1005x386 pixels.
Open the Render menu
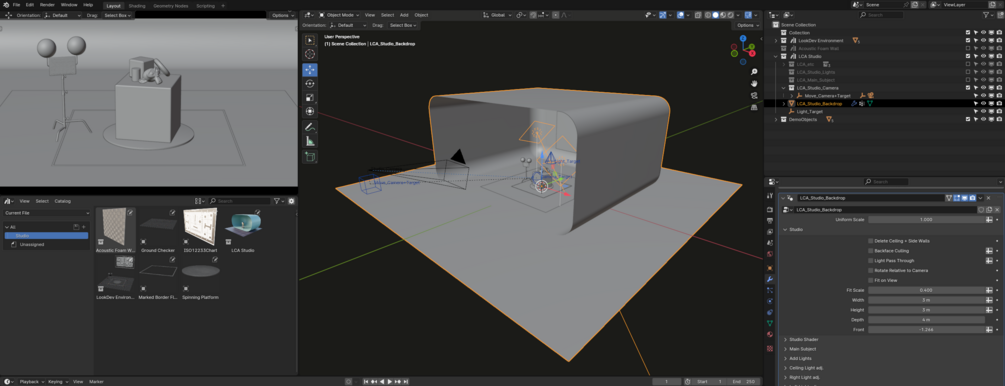click(x=47, y=4)
